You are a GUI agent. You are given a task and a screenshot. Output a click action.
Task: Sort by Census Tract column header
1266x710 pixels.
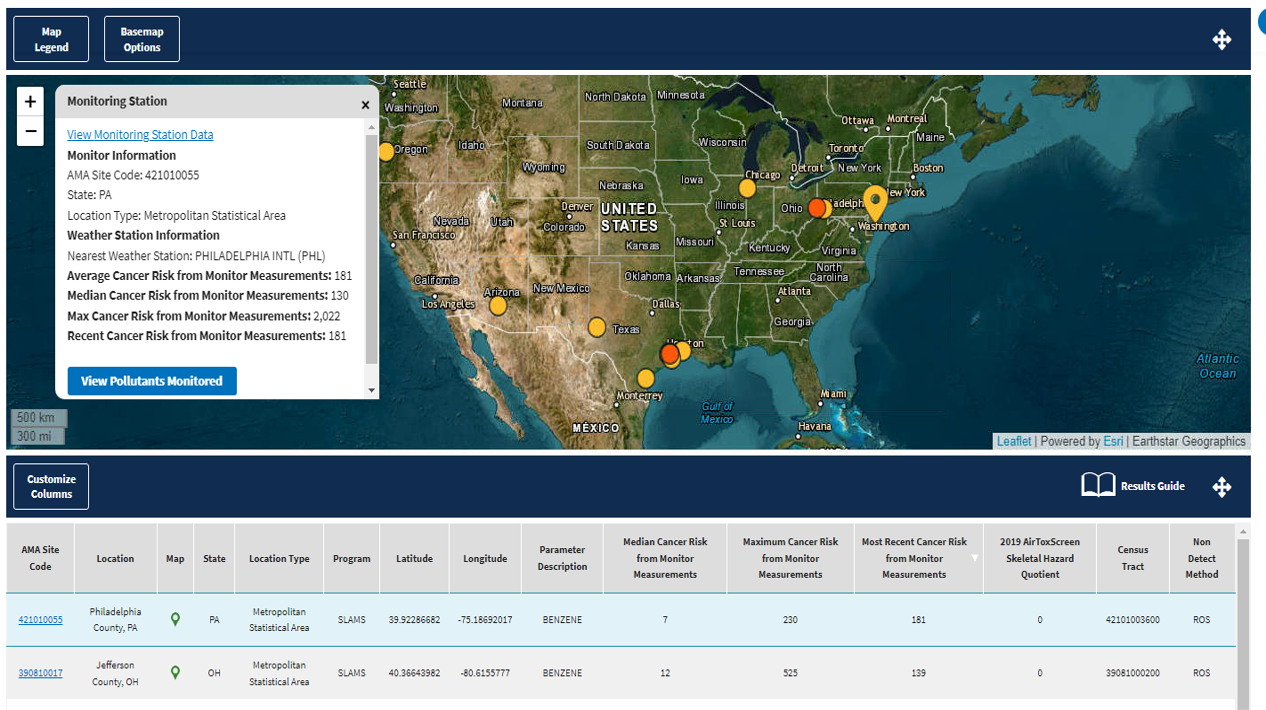click(x=1133, y=558)
